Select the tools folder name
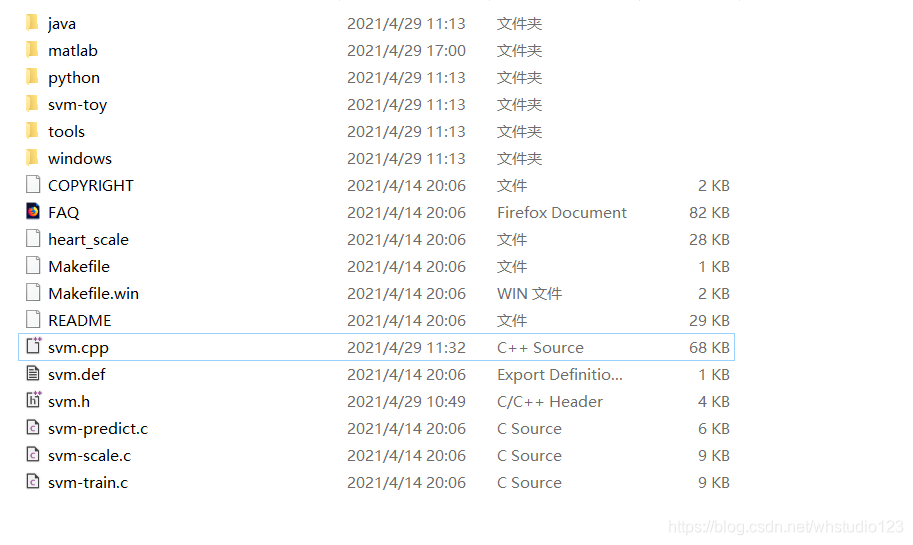913x545 pixels. 66,132
